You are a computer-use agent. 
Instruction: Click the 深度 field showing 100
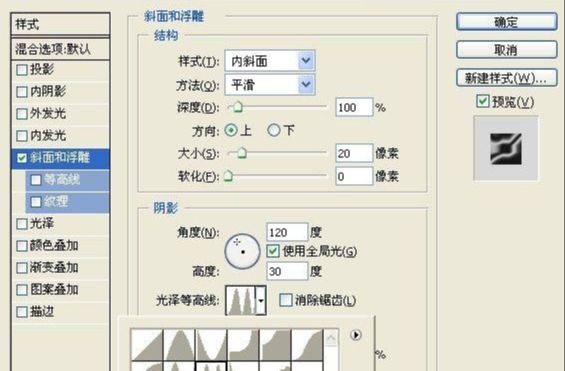(354, 107)
